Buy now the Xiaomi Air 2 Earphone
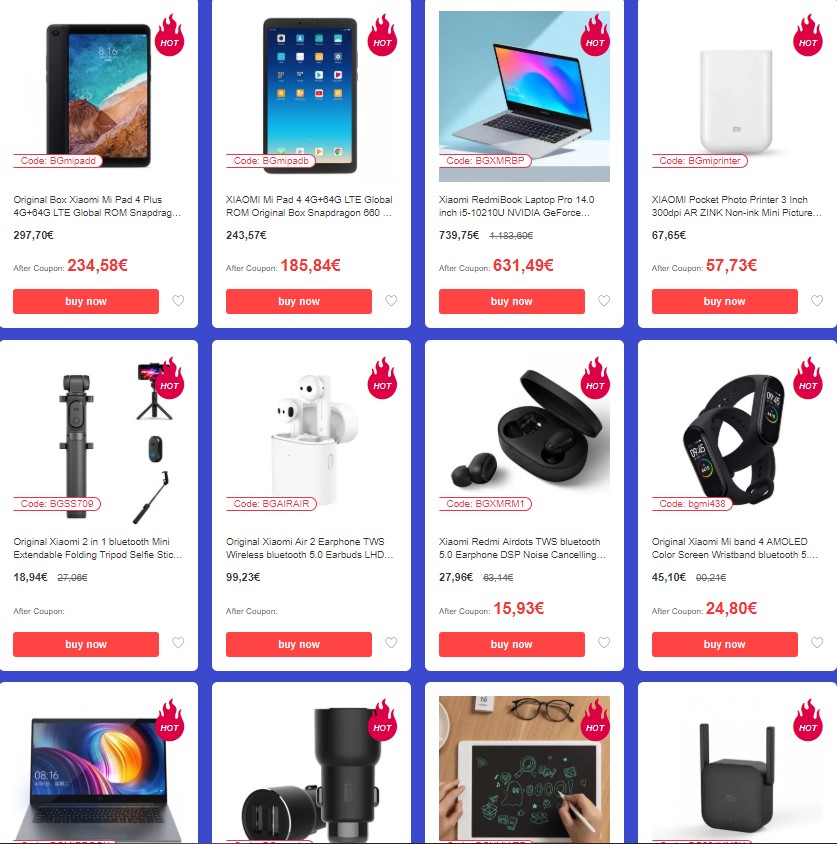Image resolution: width=837 pixels, height=844 pixels. click(x=299, y=644)
